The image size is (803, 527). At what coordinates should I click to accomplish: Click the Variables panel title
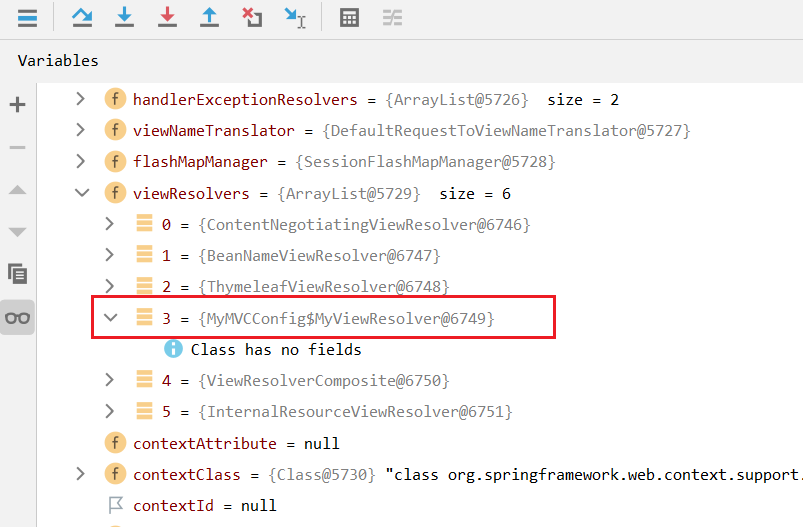[x=58, y=61]
